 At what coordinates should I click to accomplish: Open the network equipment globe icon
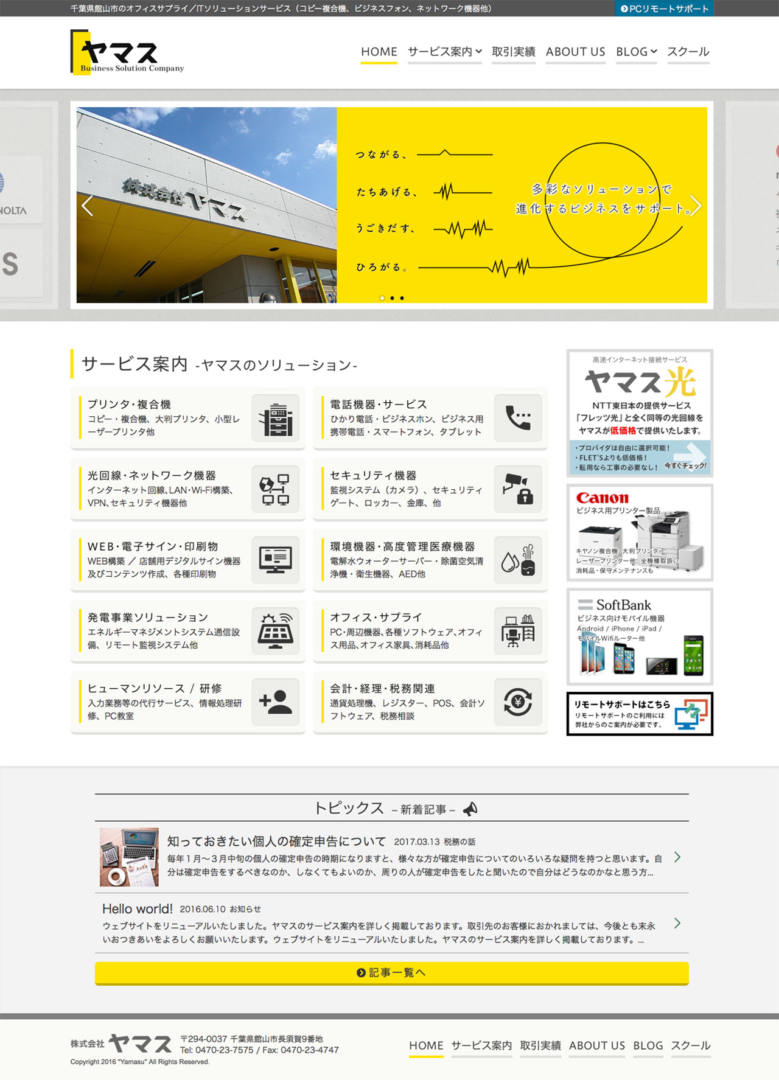point(275,489)
